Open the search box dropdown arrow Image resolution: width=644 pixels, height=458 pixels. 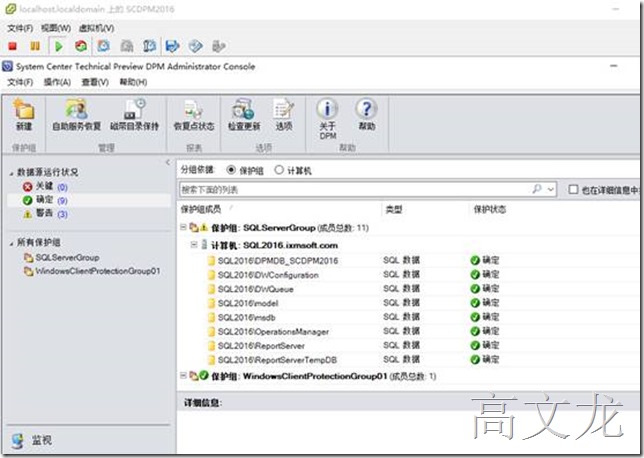(x=550, y=189)
